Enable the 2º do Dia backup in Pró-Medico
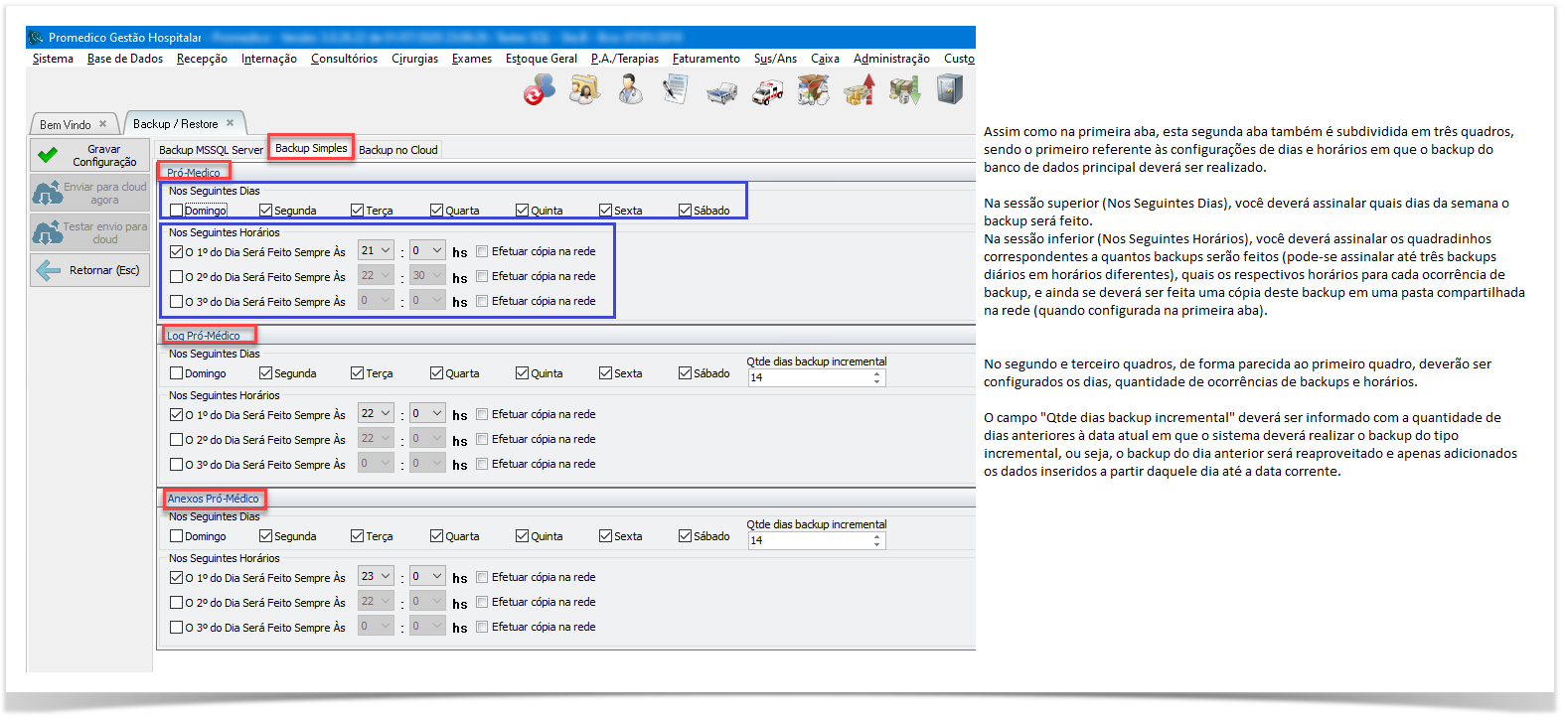1568x721 pixels. (177, 277)
